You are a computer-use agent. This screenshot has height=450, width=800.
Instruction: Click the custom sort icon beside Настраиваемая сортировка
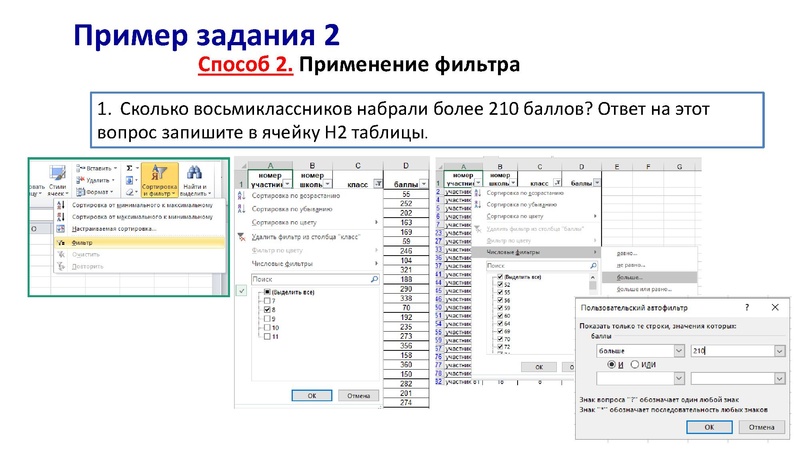61,229
